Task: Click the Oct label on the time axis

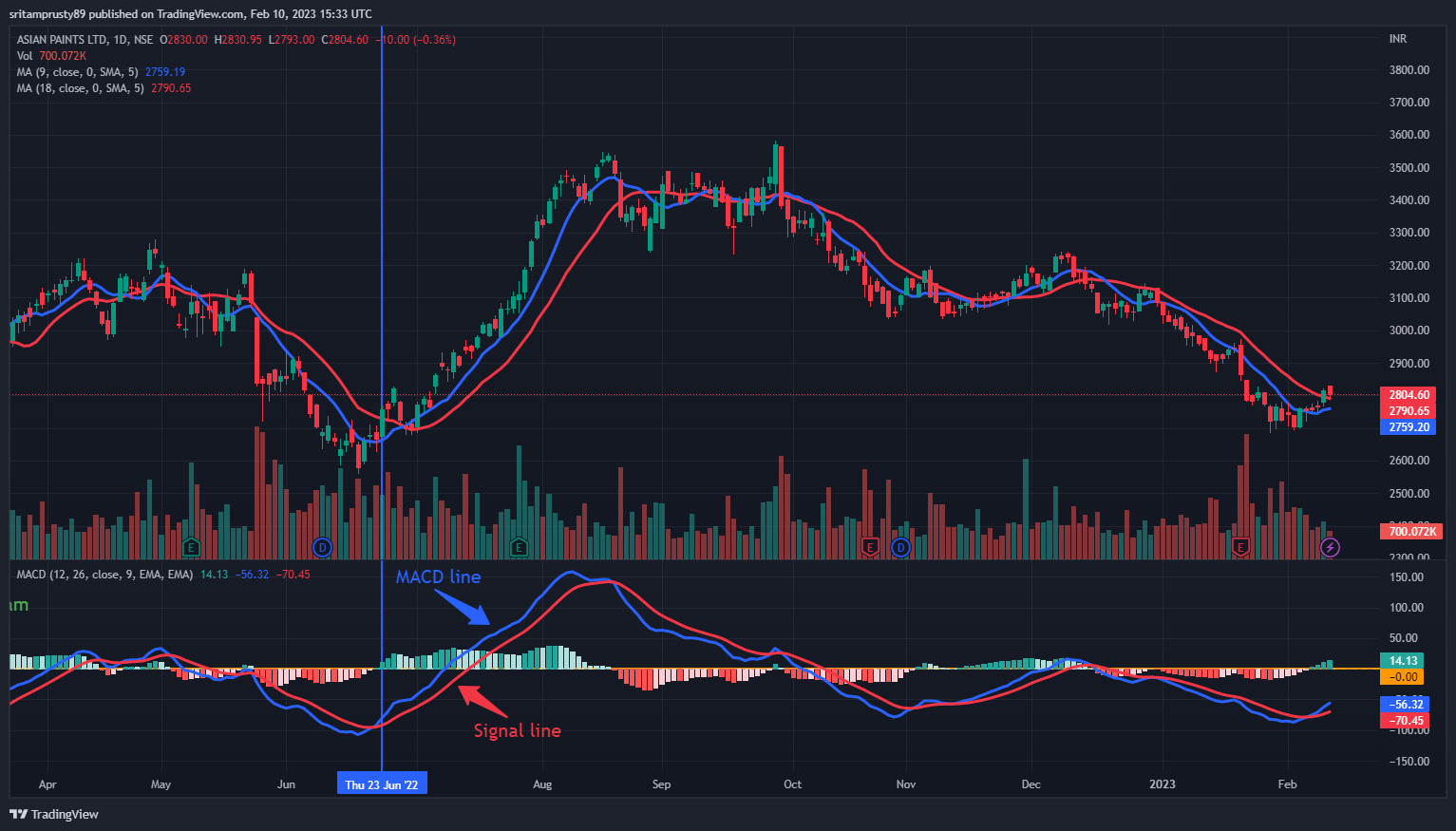Action: click(x=792, y=784)
